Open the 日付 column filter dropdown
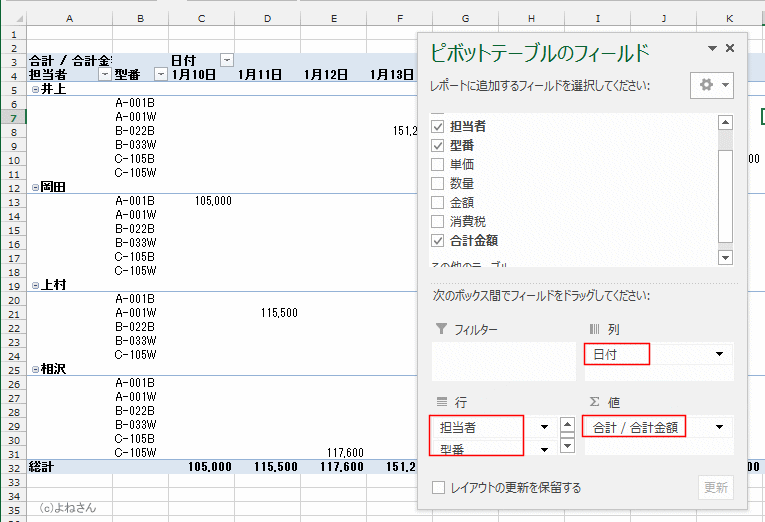The width and height of the screenshot is (765, 522). (227, 61)
